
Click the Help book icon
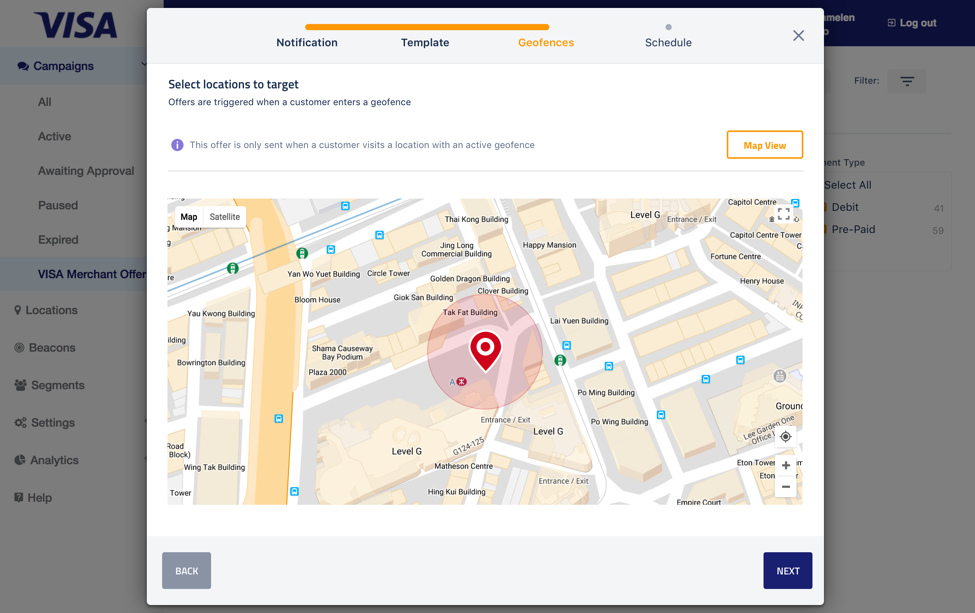pos(19,497)
